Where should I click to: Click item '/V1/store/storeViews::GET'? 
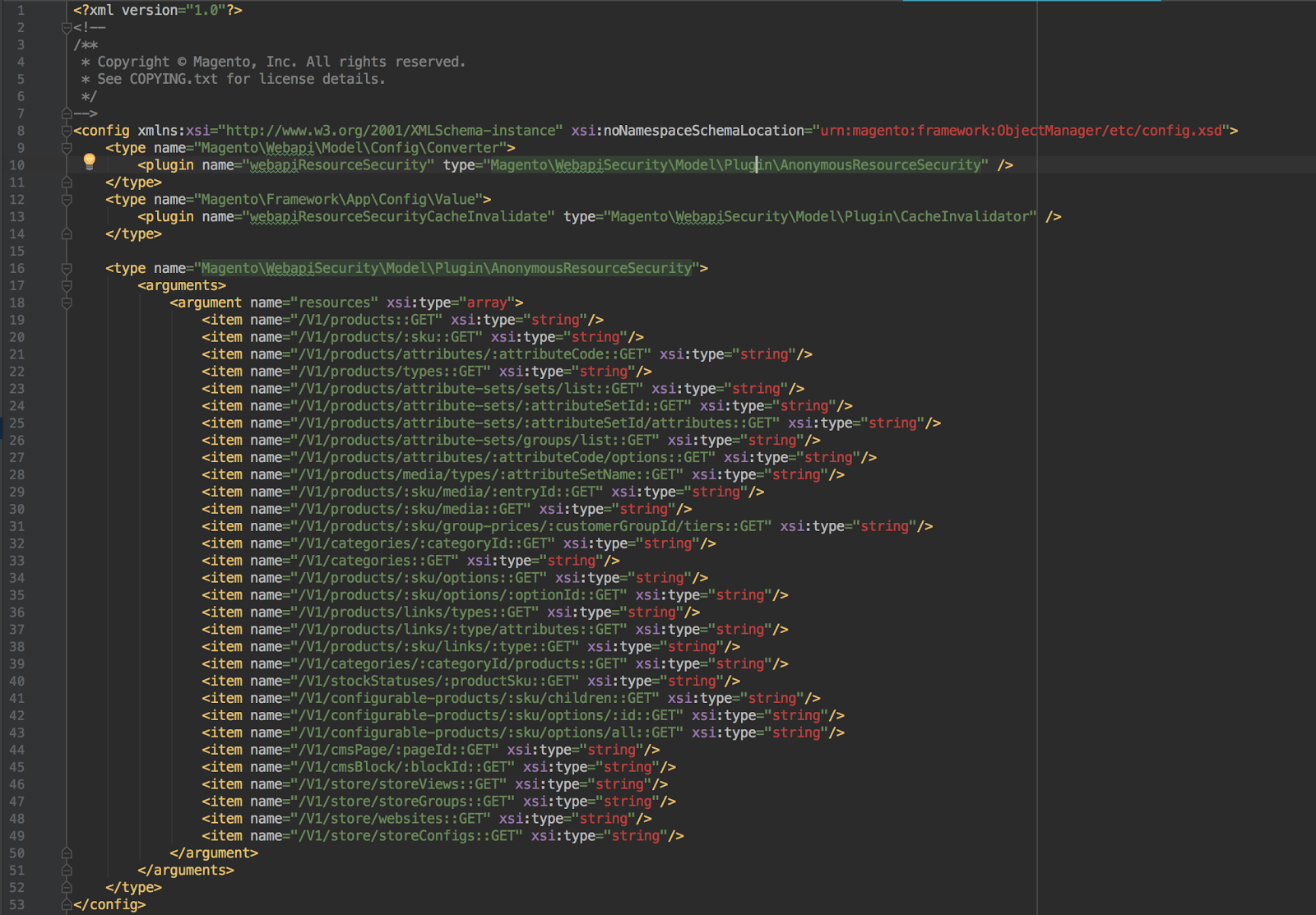coord(399,785)
